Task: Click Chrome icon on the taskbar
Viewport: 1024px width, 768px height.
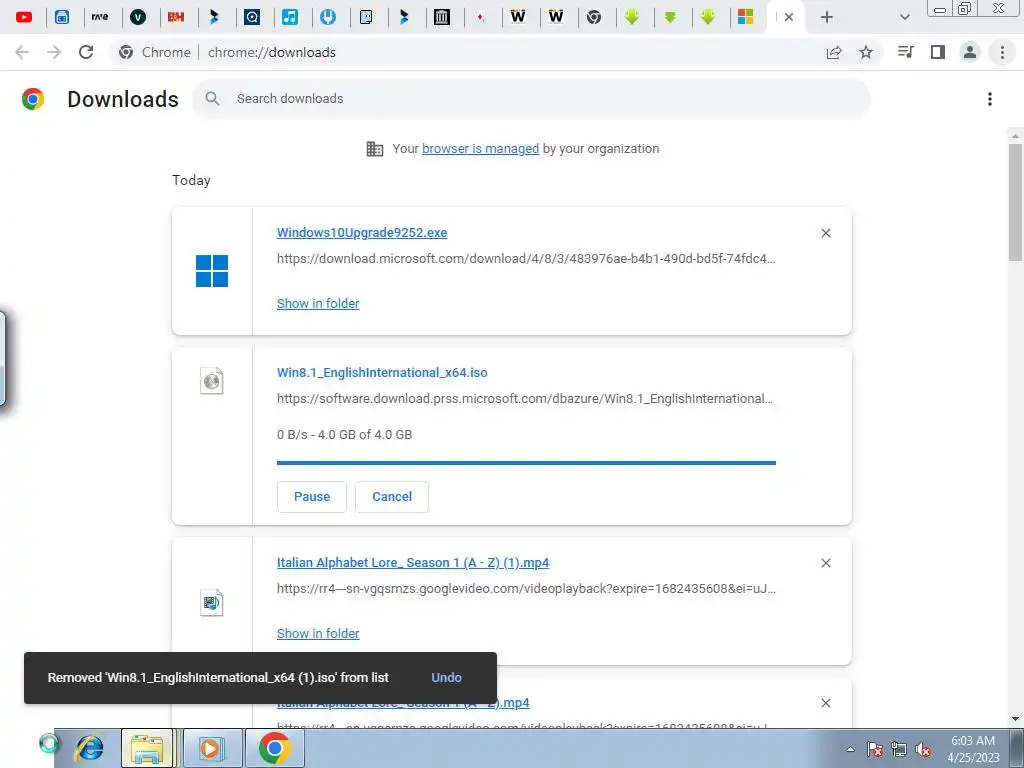Action: click(x=274, y=748)
